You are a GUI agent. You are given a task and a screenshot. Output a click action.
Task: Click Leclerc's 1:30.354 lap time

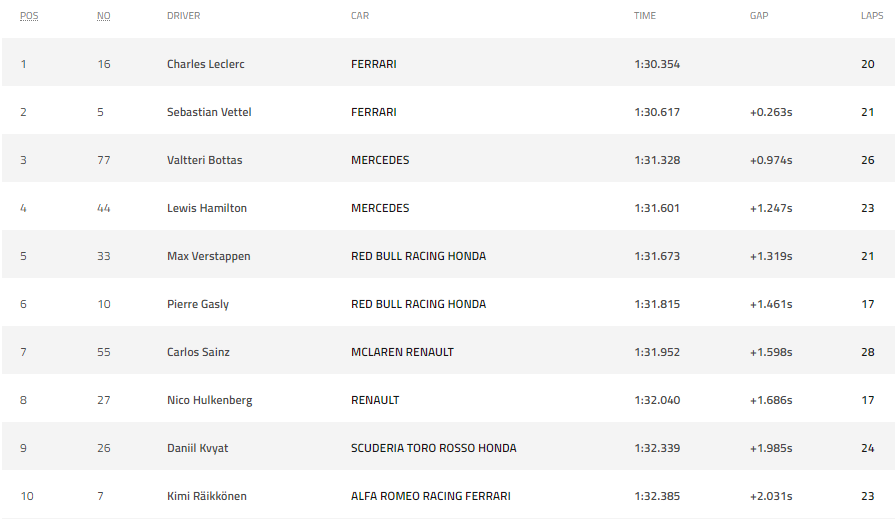[656, 64]
